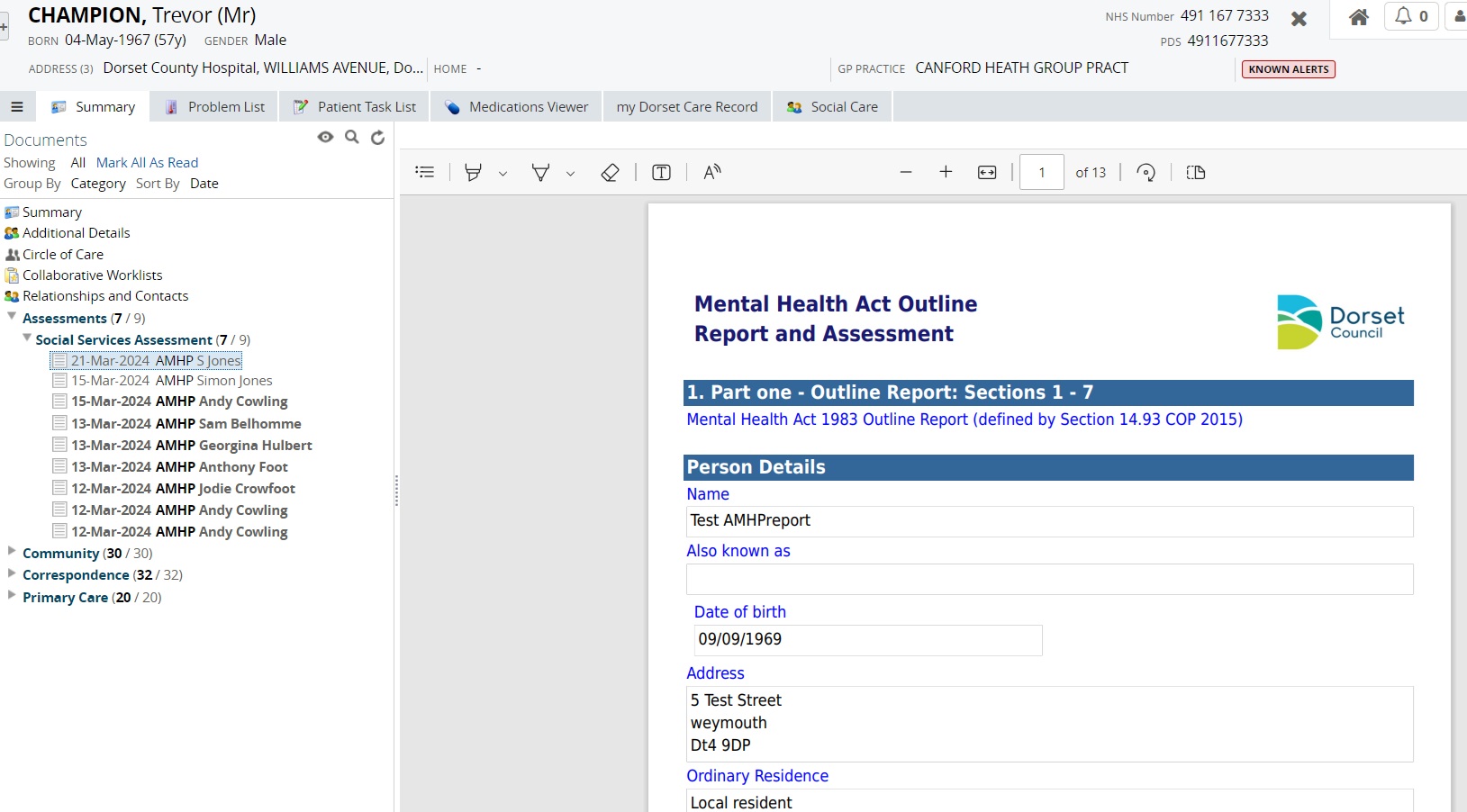Open 13-Mar-2024 AMHP Anthony Foot document
The width and height of the screenshot is (1467, 812).
(x=170, y=466)
